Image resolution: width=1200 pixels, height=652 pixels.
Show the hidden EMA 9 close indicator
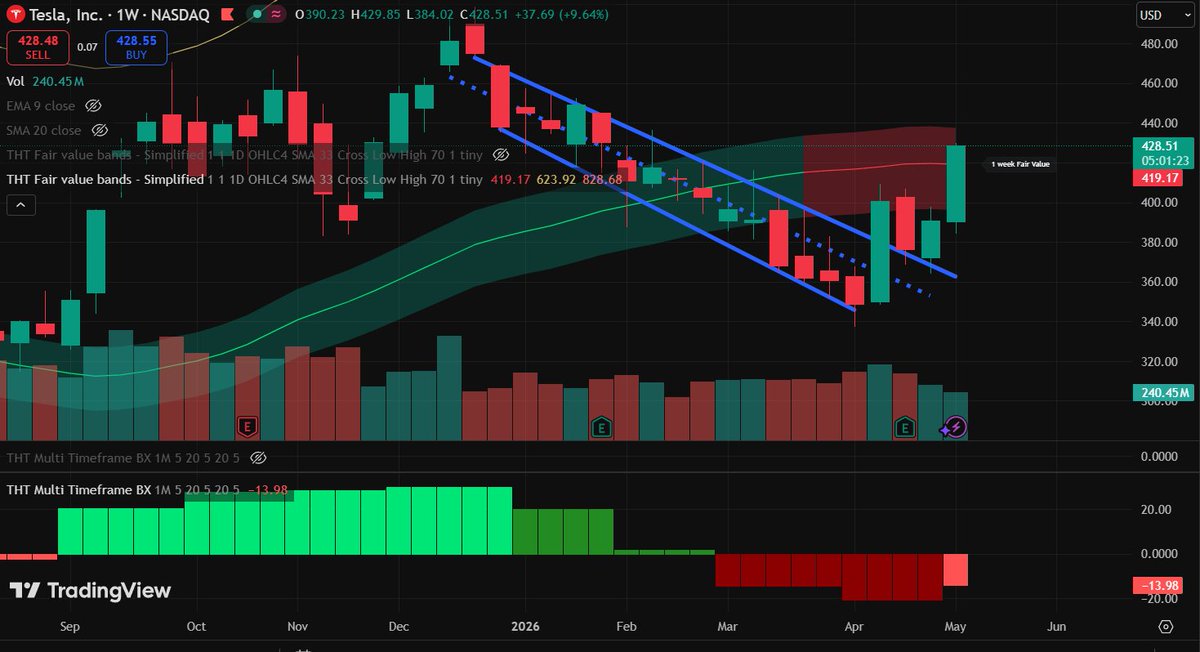click(94, 105)
